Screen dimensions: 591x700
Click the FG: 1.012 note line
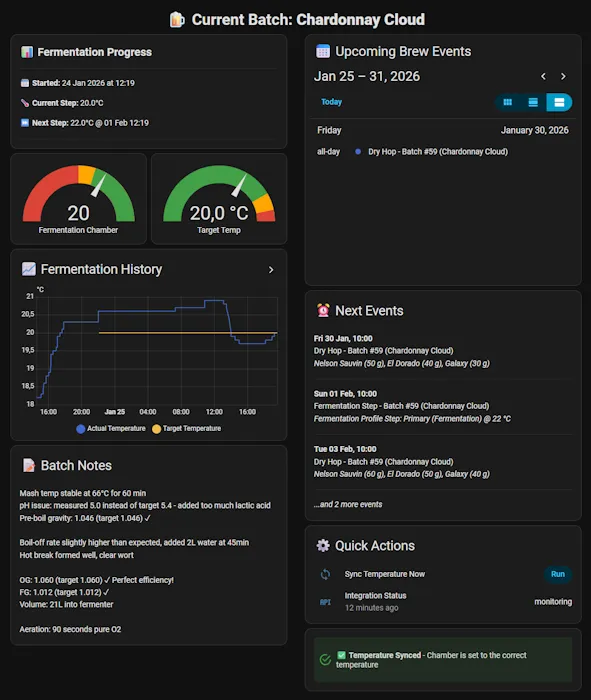coord(64,592)
